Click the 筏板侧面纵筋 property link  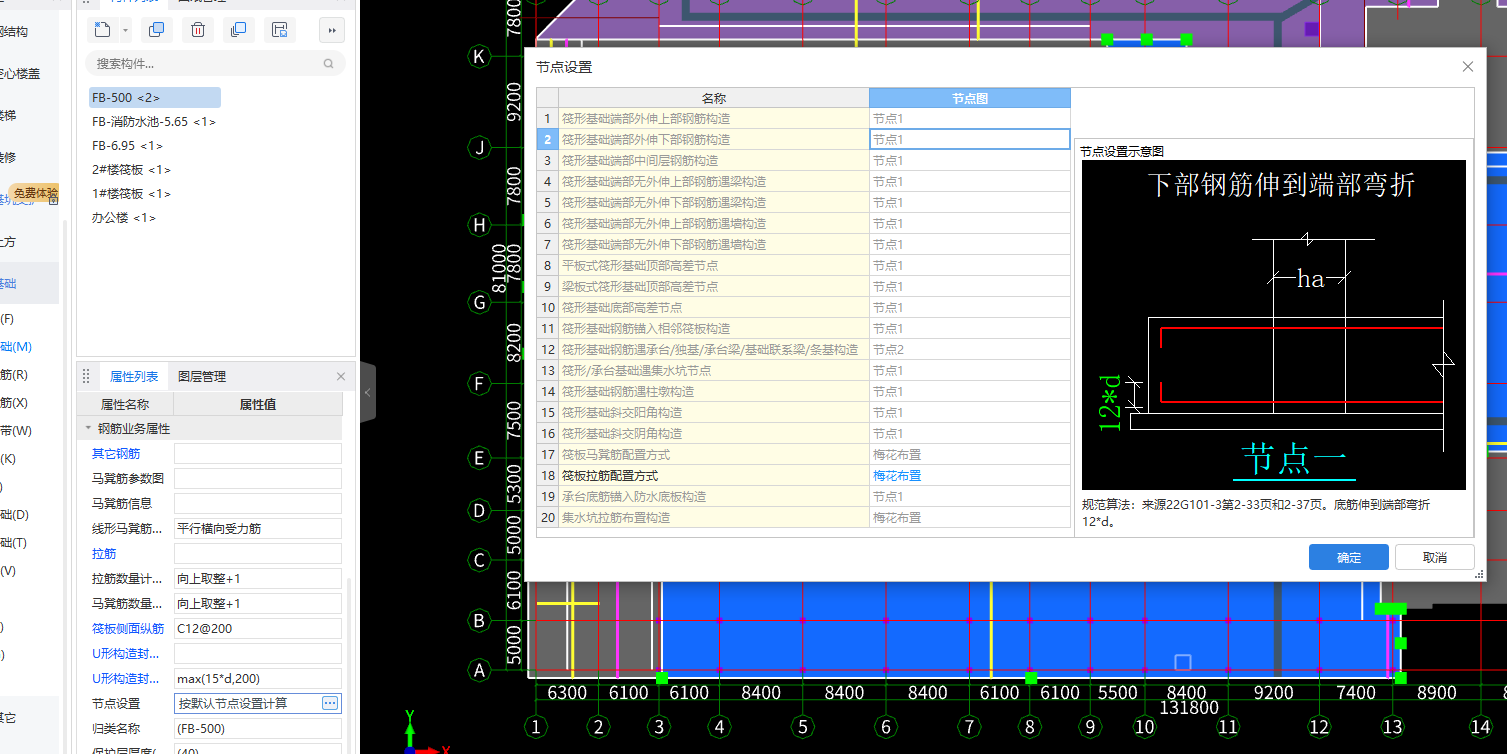(128, 628)
